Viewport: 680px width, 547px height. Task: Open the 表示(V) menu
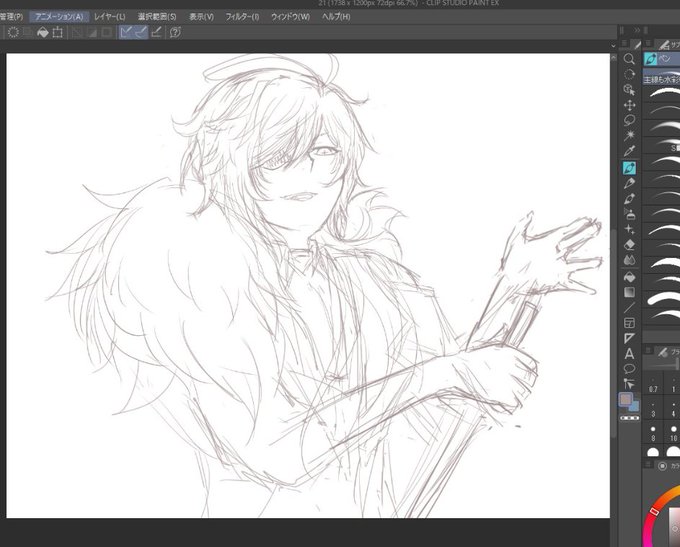(202, 16)
